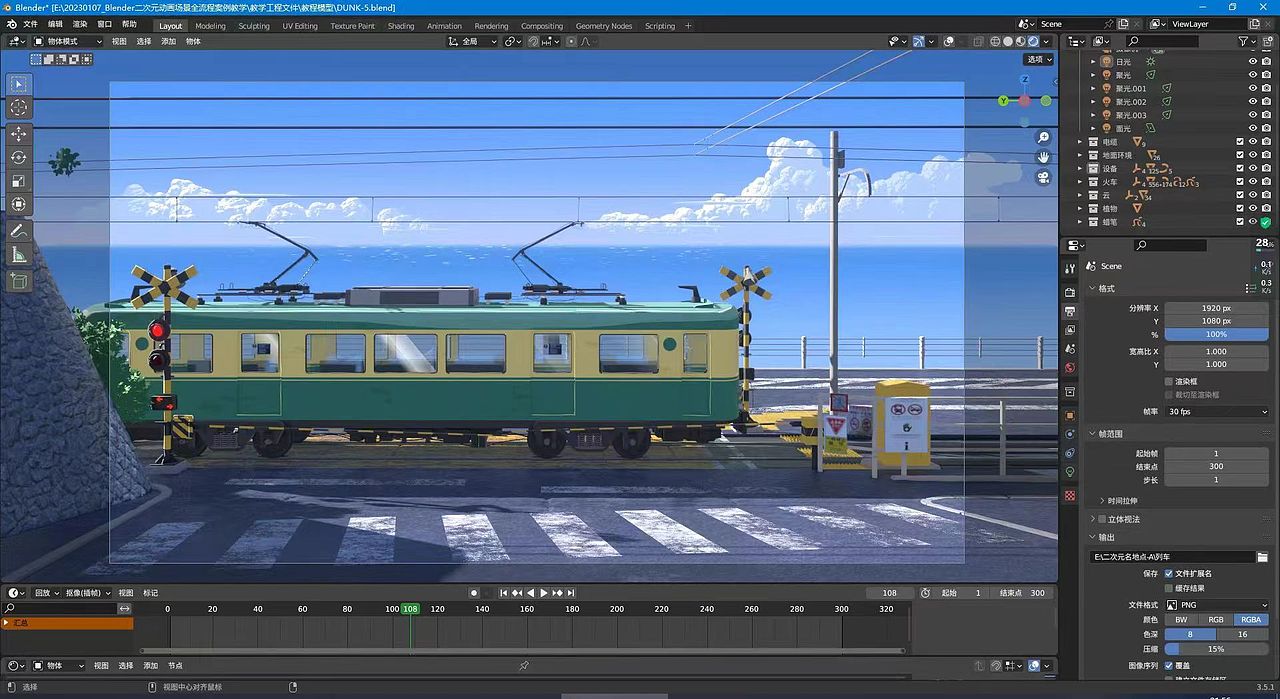Open the World properties globe tab
1280x699 pixels.
point(1070,368)
